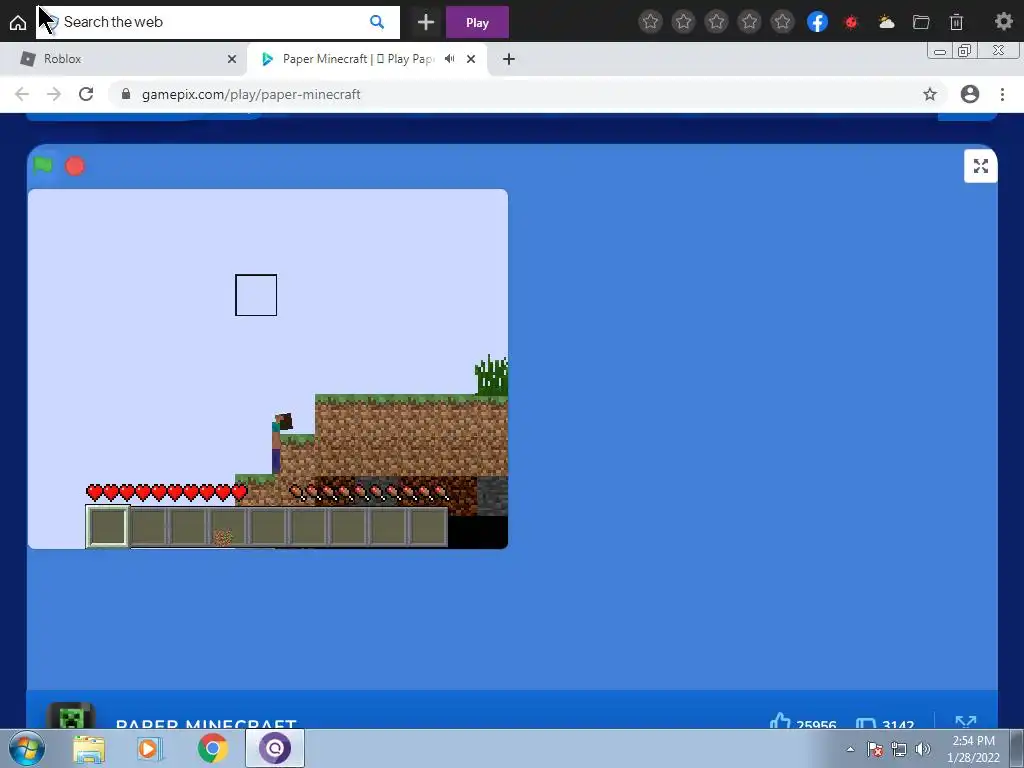Reload the page

(86, 94)
